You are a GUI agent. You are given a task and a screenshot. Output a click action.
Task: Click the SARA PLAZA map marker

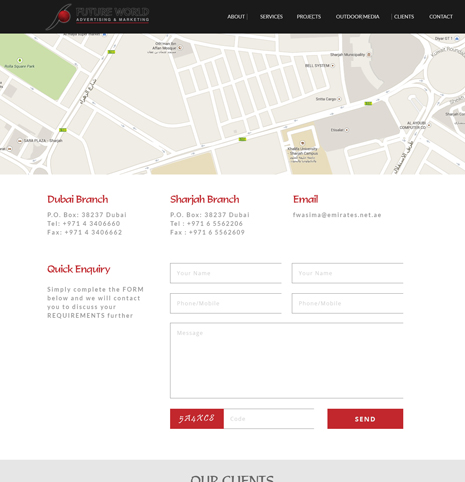pos(20,141)
